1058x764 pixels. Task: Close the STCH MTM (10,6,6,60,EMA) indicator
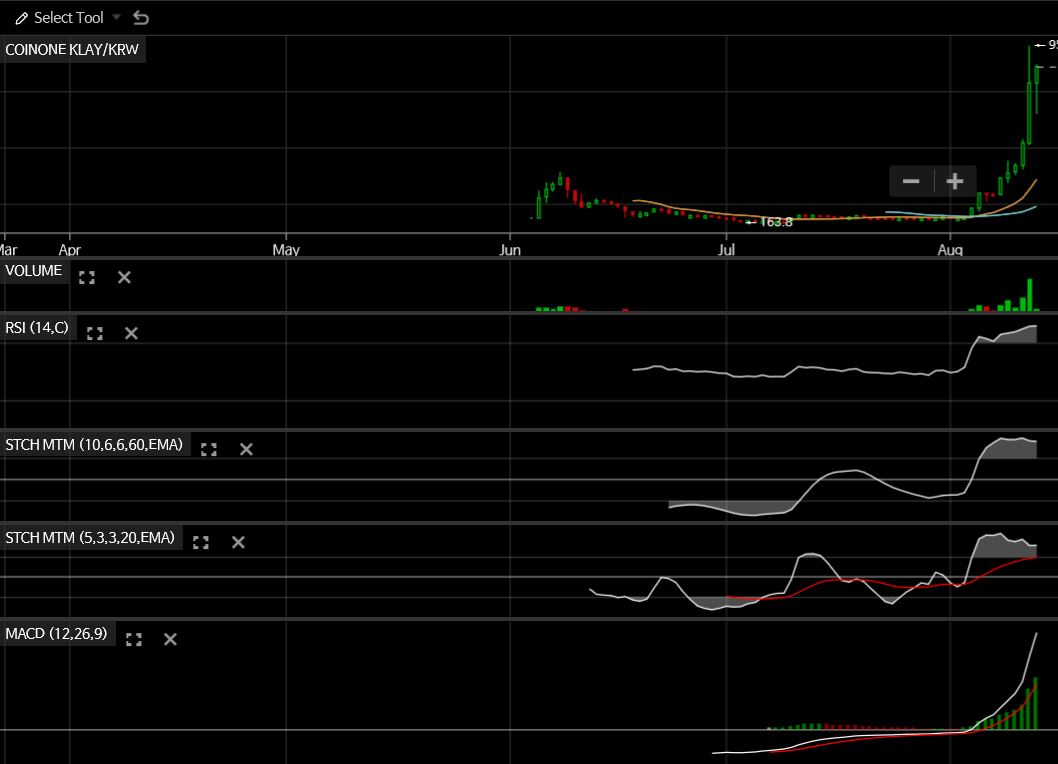(x=246, y=449)
